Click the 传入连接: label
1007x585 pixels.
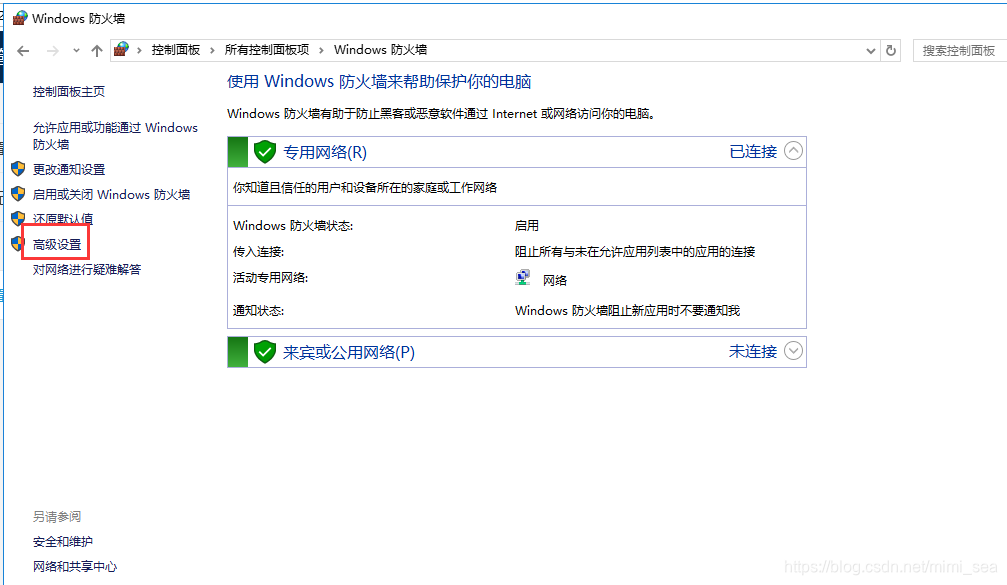tap(258, 252)
